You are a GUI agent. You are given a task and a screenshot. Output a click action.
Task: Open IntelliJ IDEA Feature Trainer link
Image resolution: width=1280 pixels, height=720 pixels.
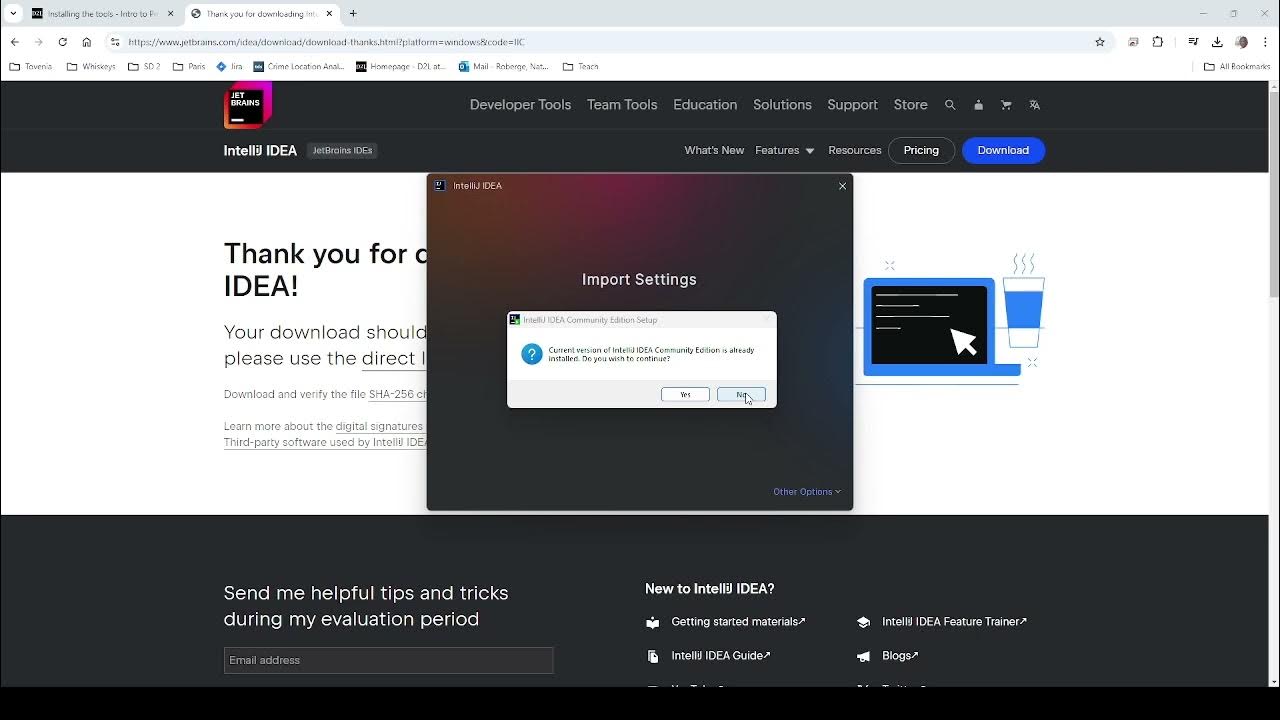[x=954, y=622]
